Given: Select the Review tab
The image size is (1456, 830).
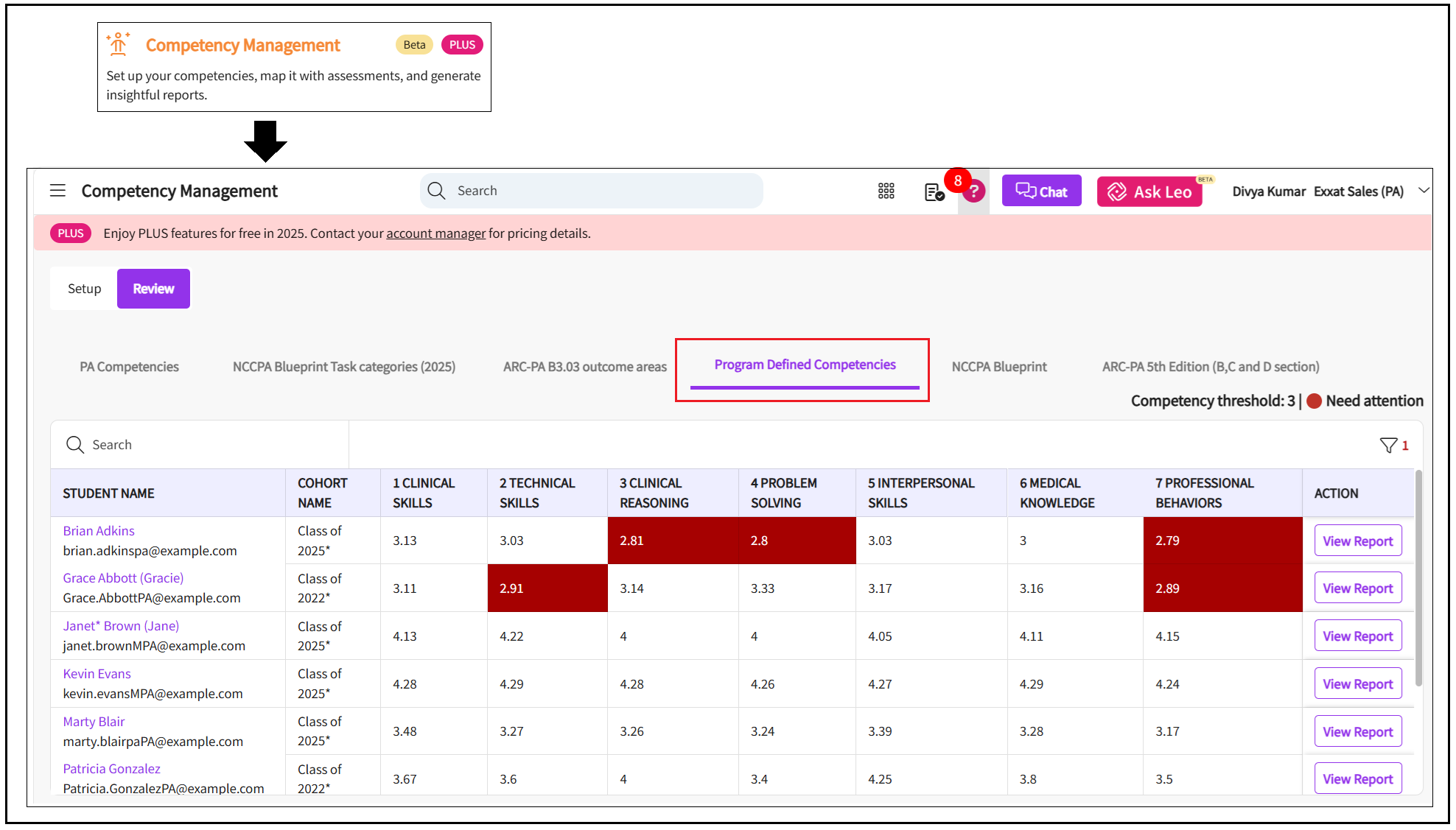Looking at the screenshot, I should pos(153,289).
